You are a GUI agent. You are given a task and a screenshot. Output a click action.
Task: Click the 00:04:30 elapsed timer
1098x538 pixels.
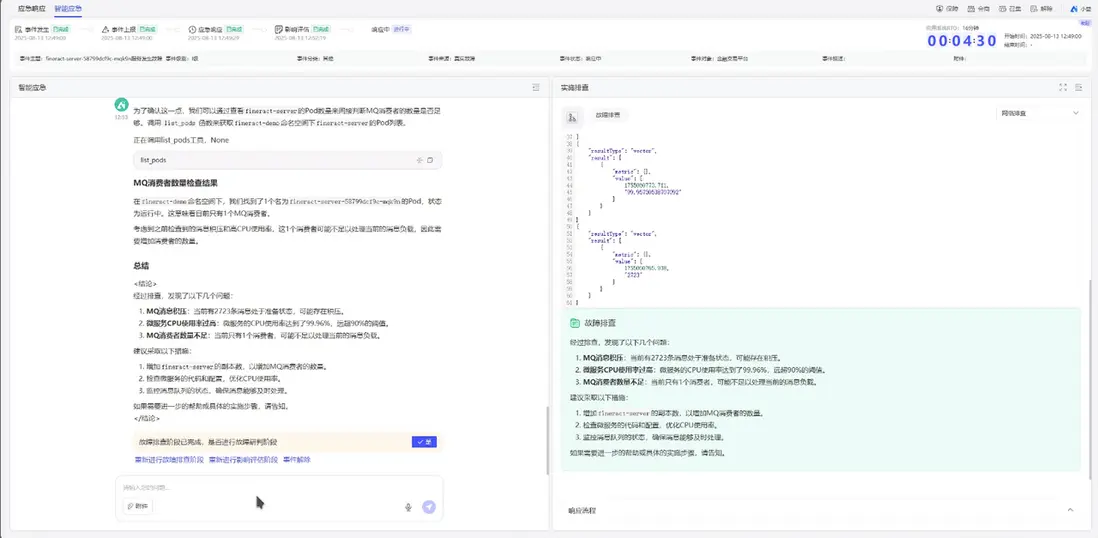(961, 41)
